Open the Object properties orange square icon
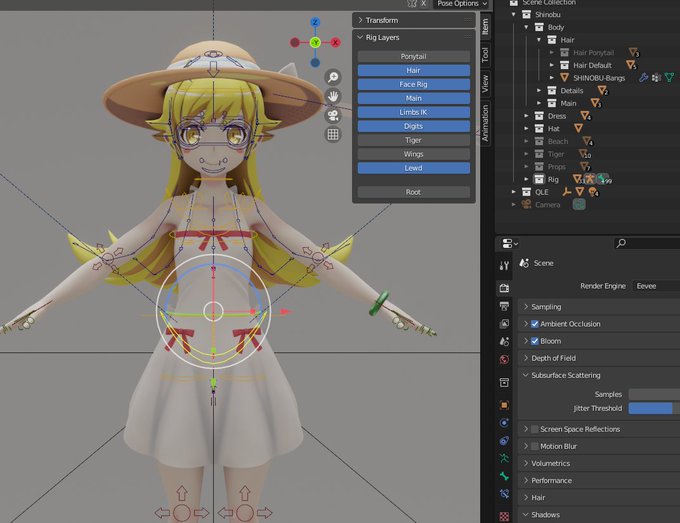Viewport: 680px width, 523px height. [x=504, y=405]
